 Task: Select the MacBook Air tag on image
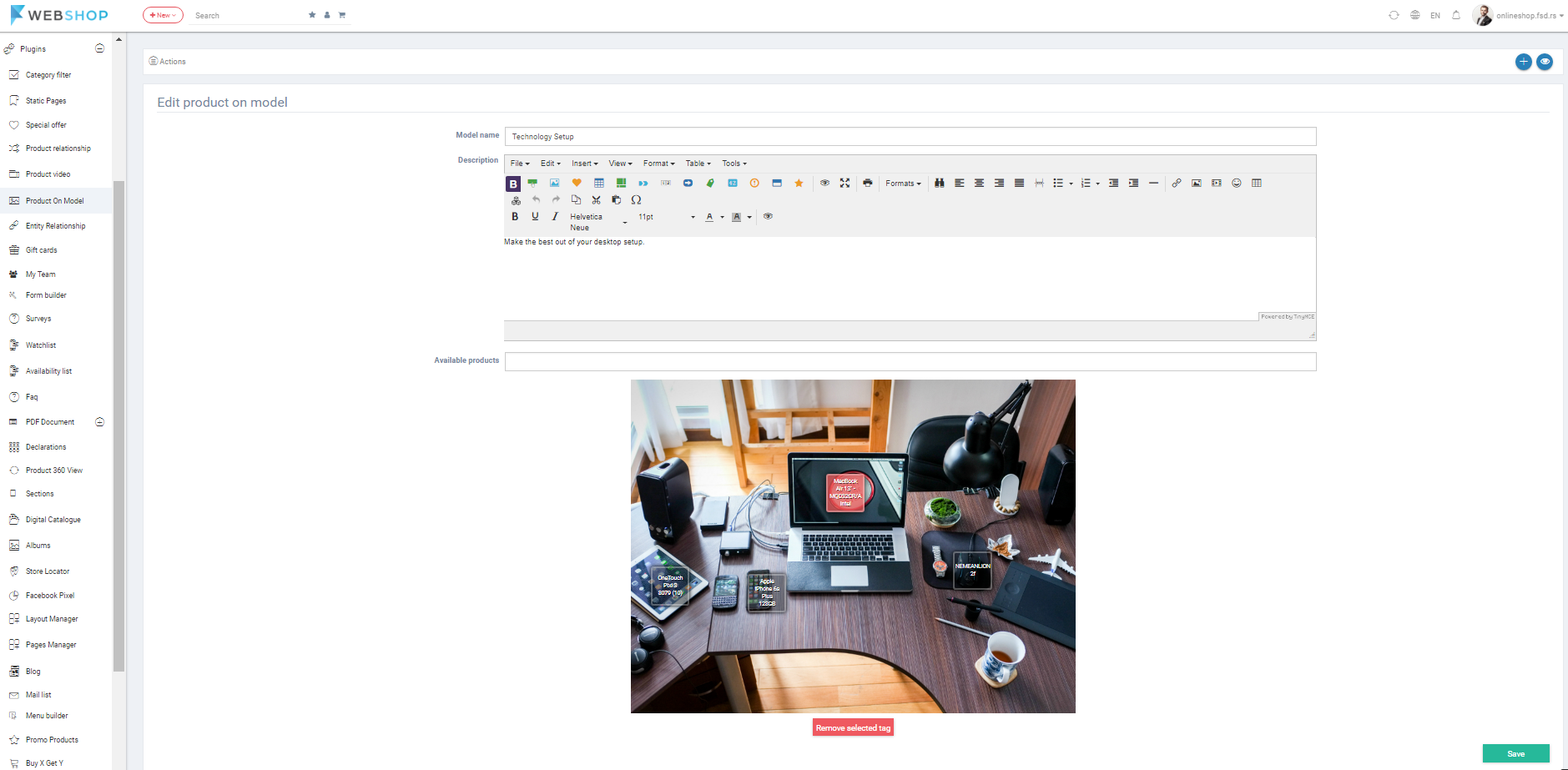pos(845,492)
